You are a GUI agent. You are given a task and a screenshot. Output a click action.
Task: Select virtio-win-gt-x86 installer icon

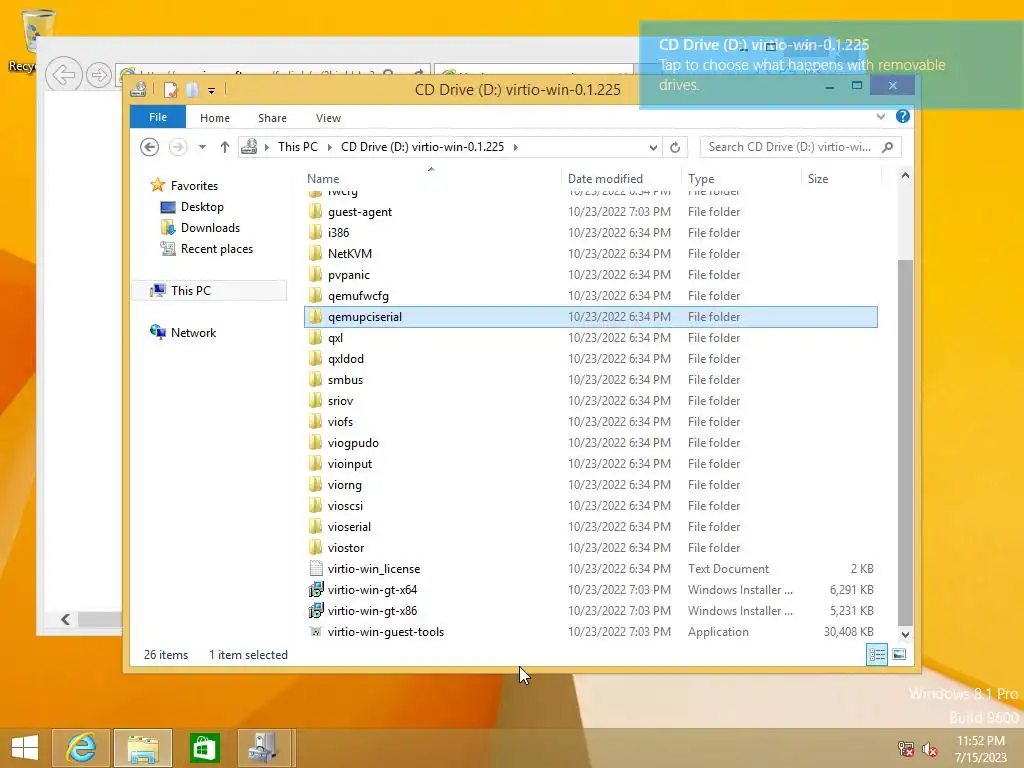tap(315, 611)
